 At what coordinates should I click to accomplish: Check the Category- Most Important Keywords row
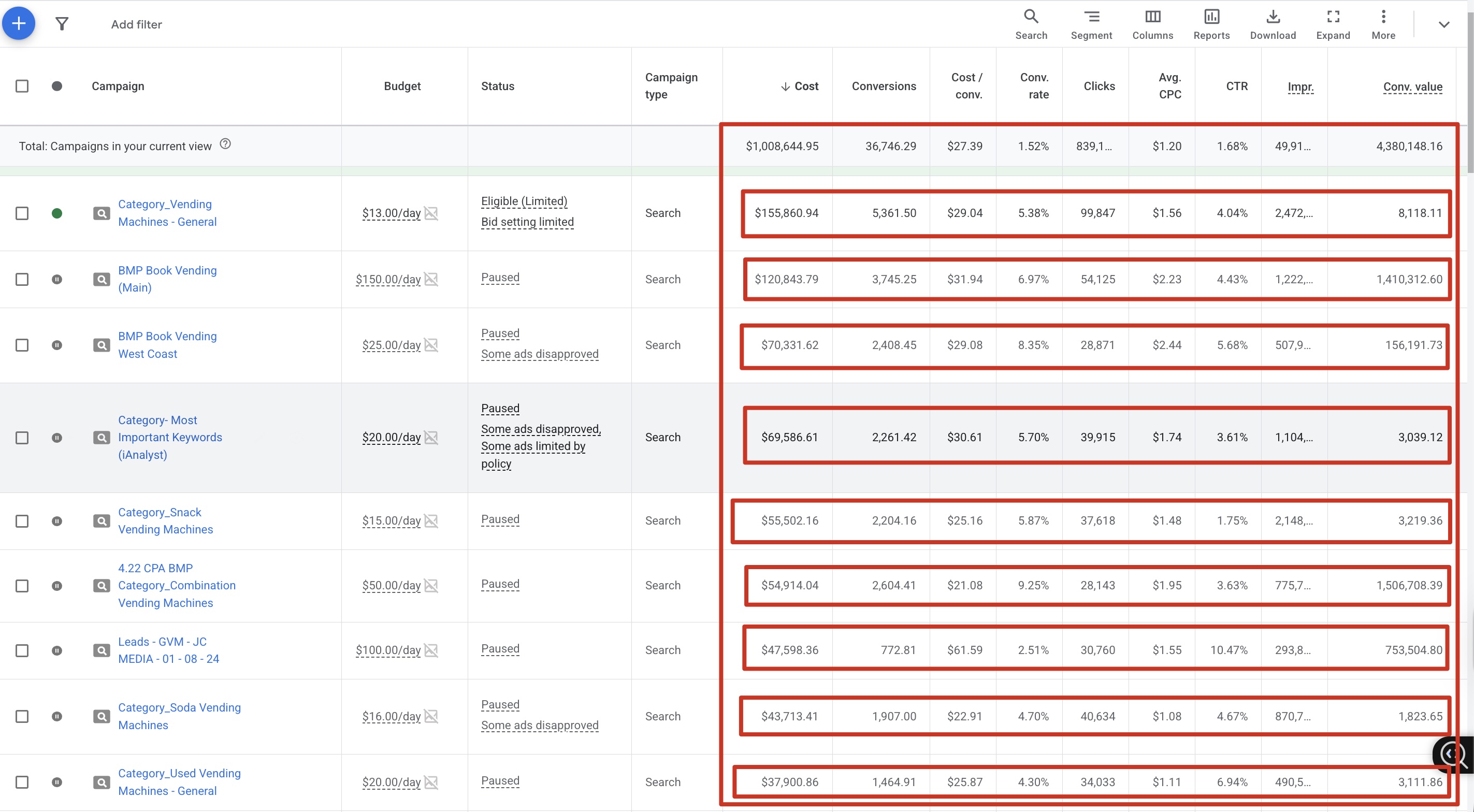tap(22, 438)
